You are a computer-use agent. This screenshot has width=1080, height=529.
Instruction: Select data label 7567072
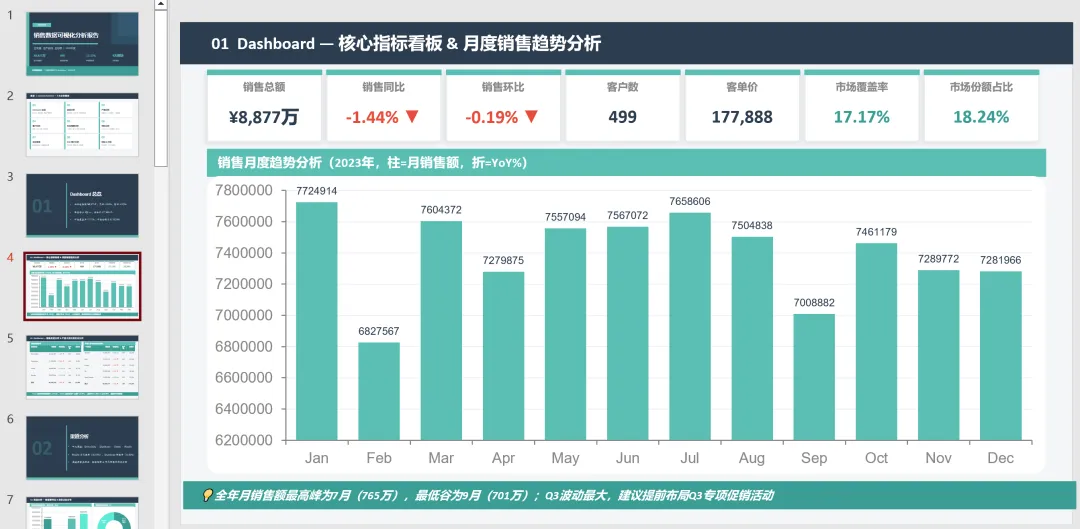point(627,216)
